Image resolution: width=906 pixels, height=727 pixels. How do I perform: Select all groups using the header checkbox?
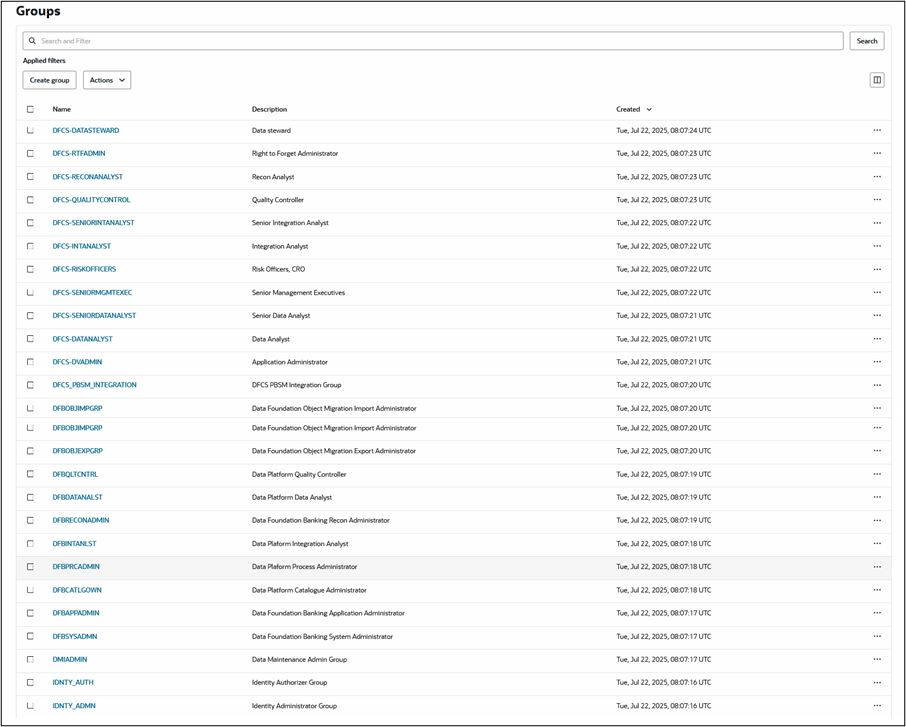29,108
